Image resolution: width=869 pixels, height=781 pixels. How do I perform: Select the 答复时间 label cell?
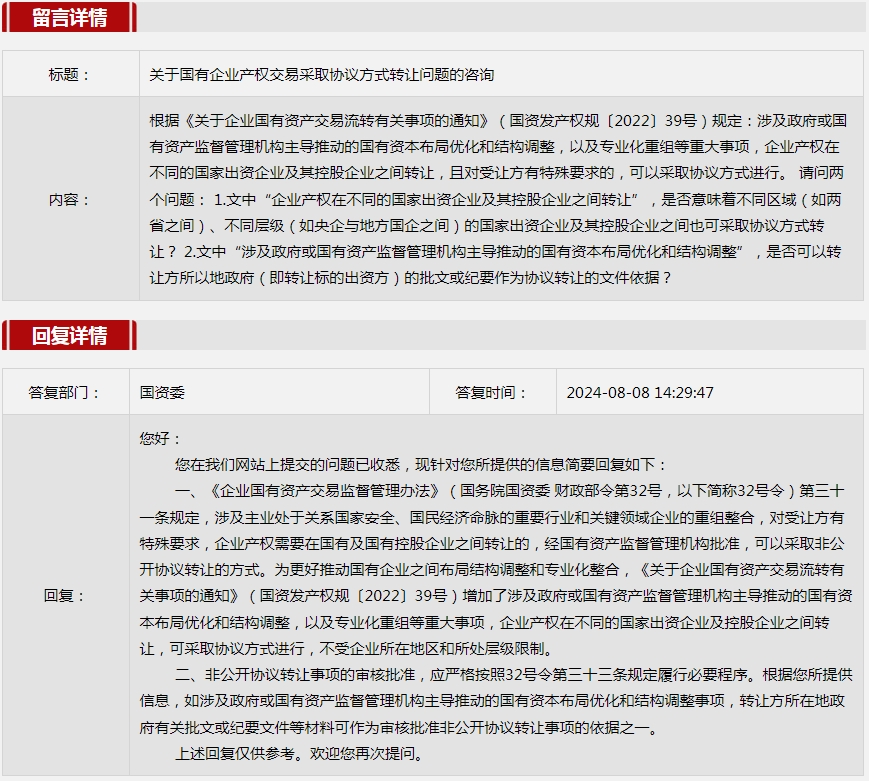(491, 392)
